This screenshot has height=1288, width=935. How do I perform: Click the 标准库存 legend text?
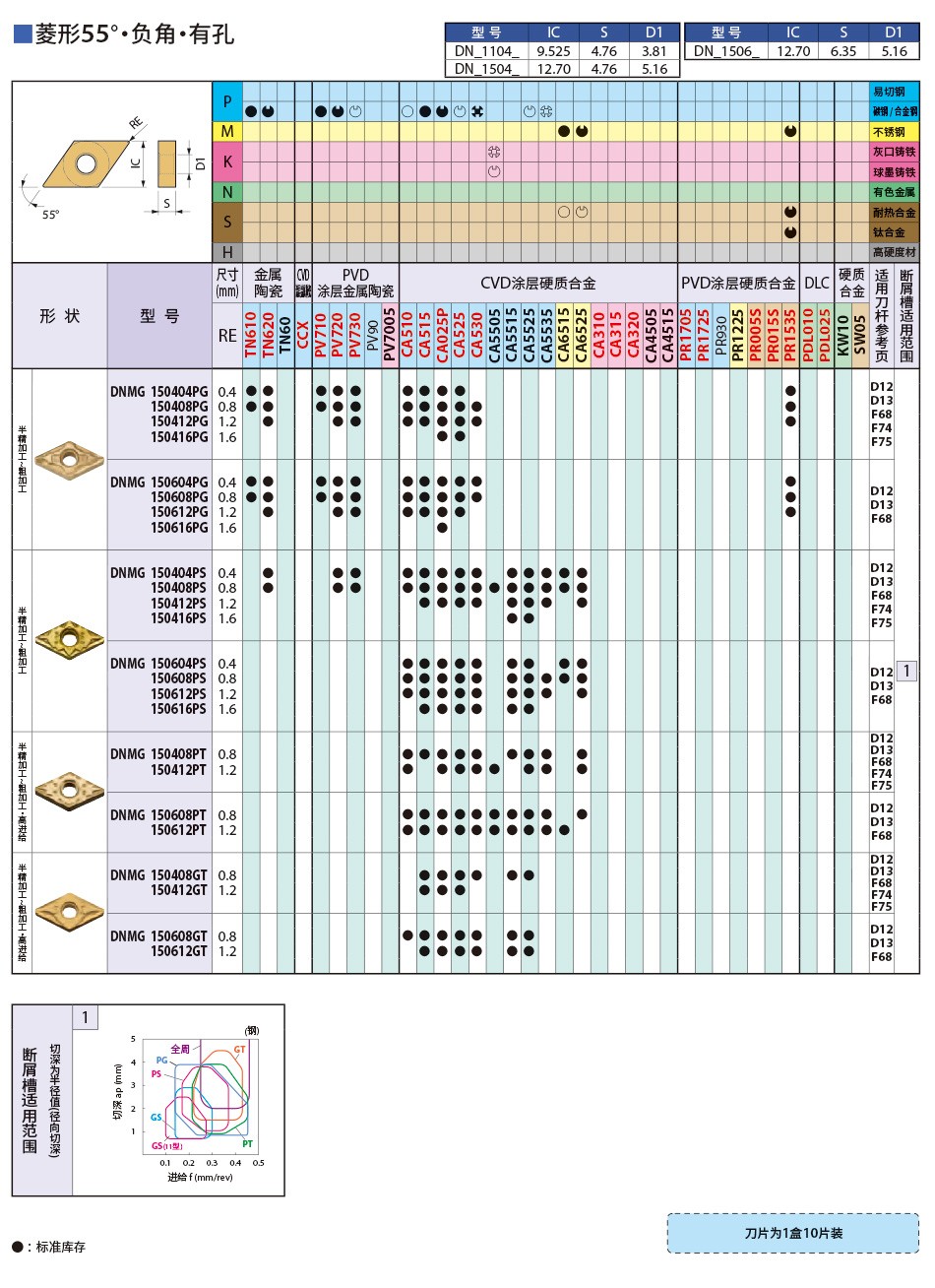[61, 1247]
